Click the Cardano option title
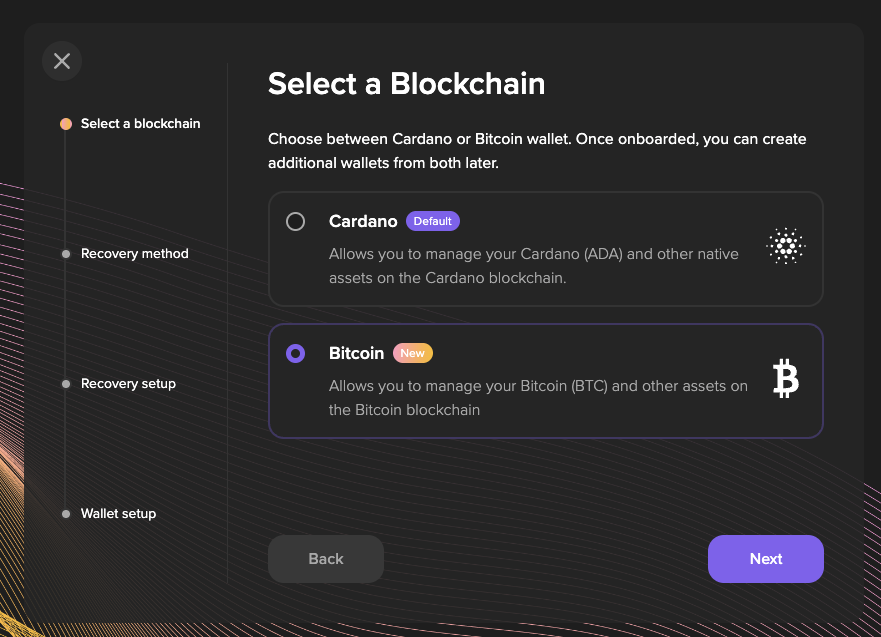The width and height of the screenshot is (881, 637). 363,222
